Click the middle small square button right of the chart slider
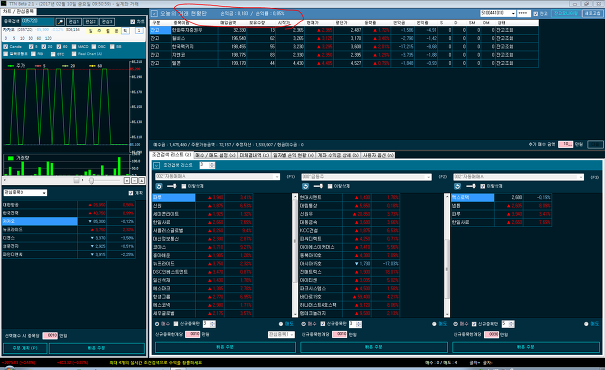Image resolution: width=605 pixels, height=370 pixels. pos(134,181)
